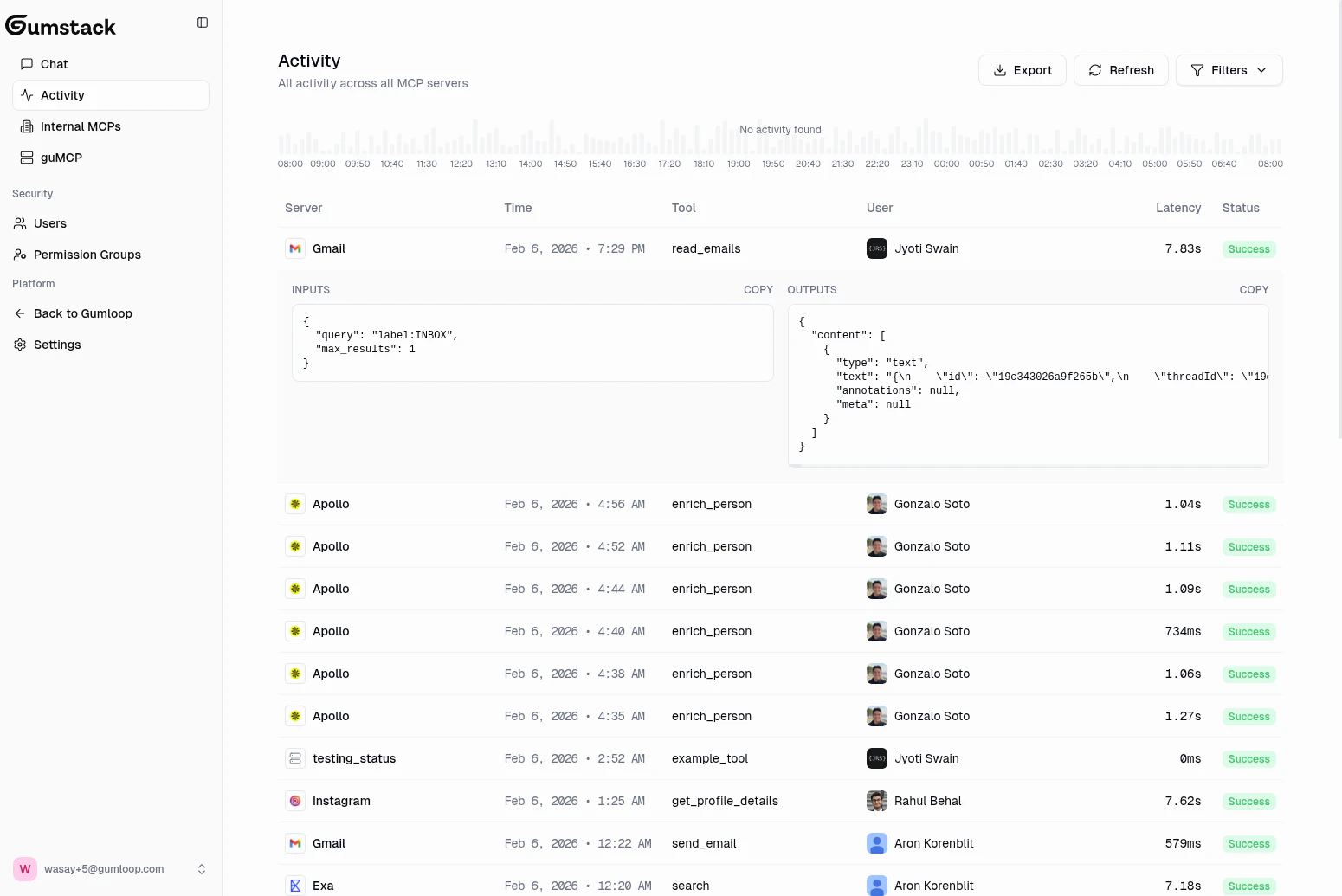The image size is (1342, 896).
Task: Expand the wasay+5@gumloop.com account switcher
Action: pyautogui.click(x=202, y=869)
